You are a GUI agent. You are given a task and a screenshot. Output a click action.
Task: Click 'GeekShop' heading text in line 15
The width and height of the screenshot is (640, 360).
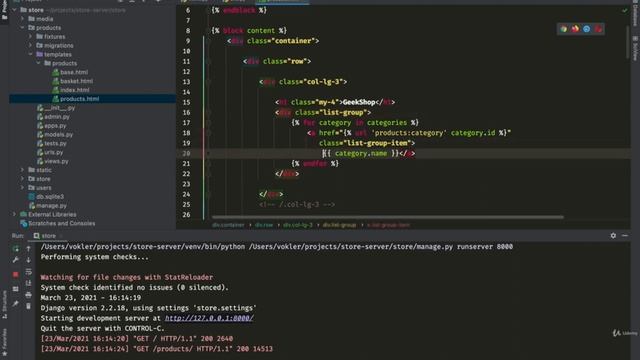(359, 102)
